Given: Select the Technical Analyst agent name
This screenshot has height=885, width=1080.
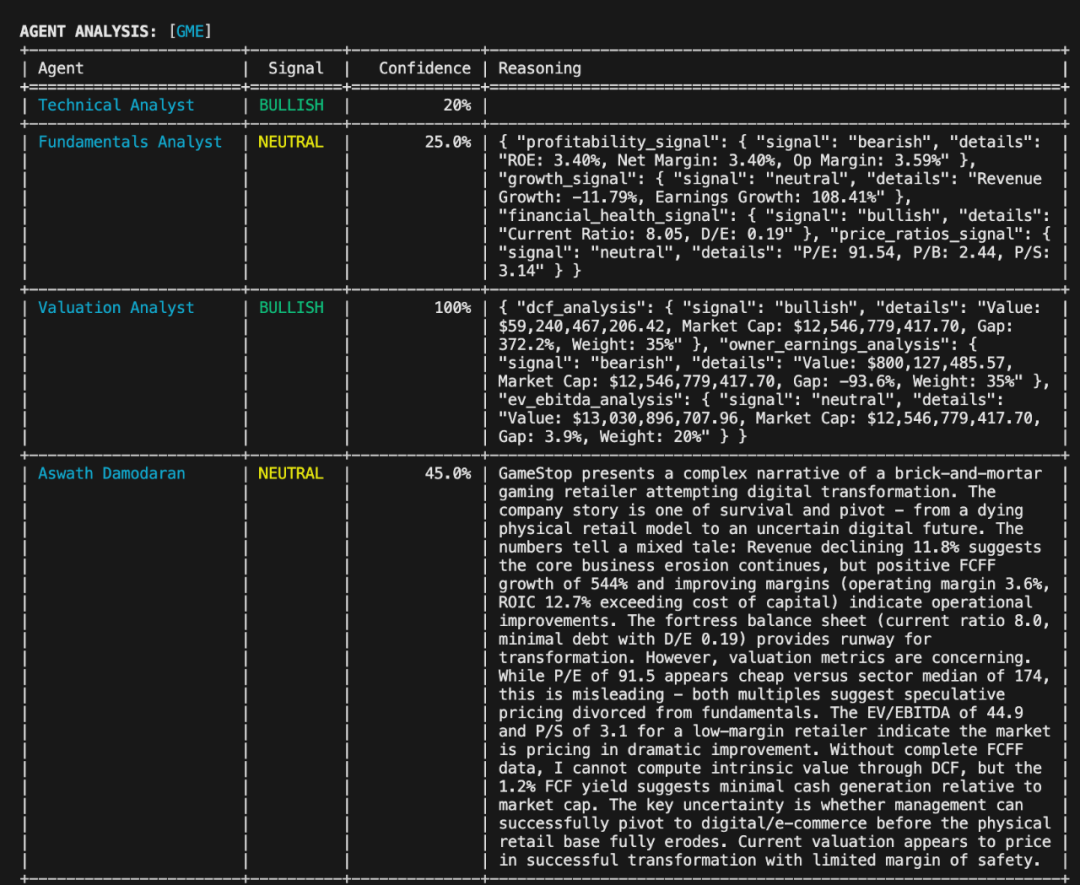Looking at the screenshot, I should pos(116,105).
